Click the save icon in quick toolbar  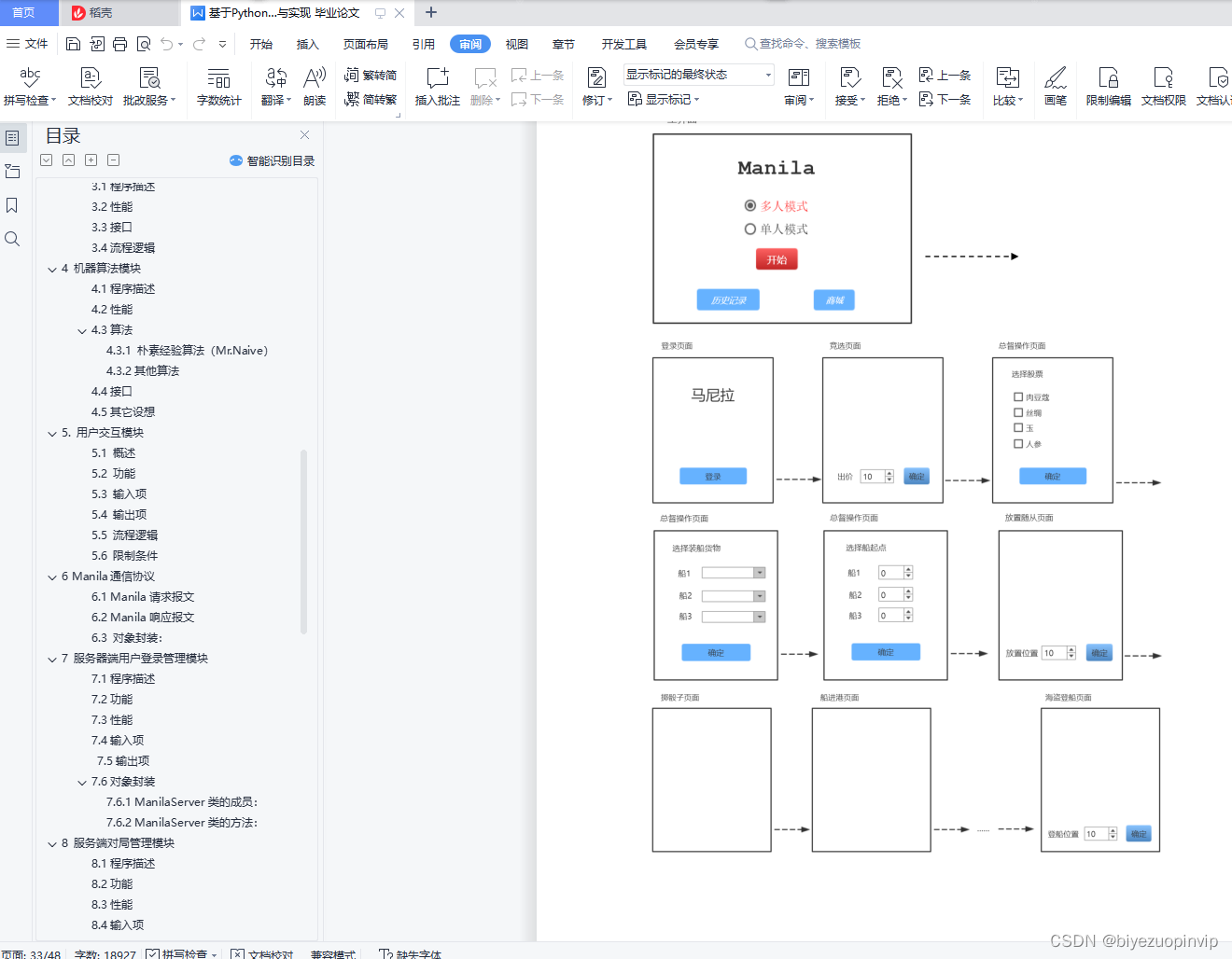[x=73, y=44]
